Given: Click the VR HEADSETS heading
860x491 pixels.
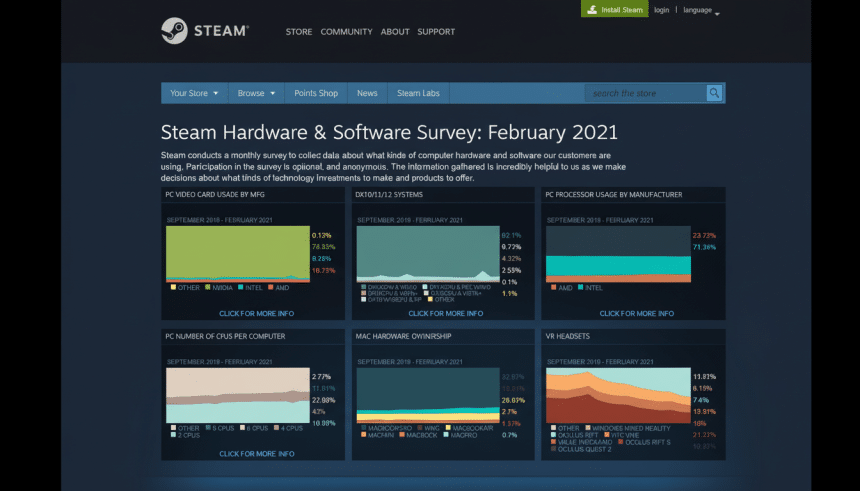Looking at the screenshot, I should pos(568,336).
